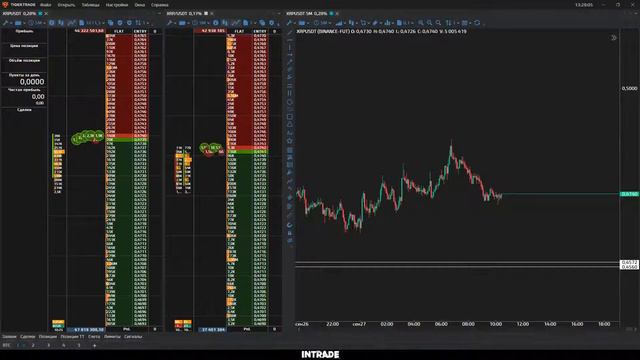The height and width of the screenshot is (360, 640).
Task: Open the Файл menu
Action: click(x=46, y=5)
